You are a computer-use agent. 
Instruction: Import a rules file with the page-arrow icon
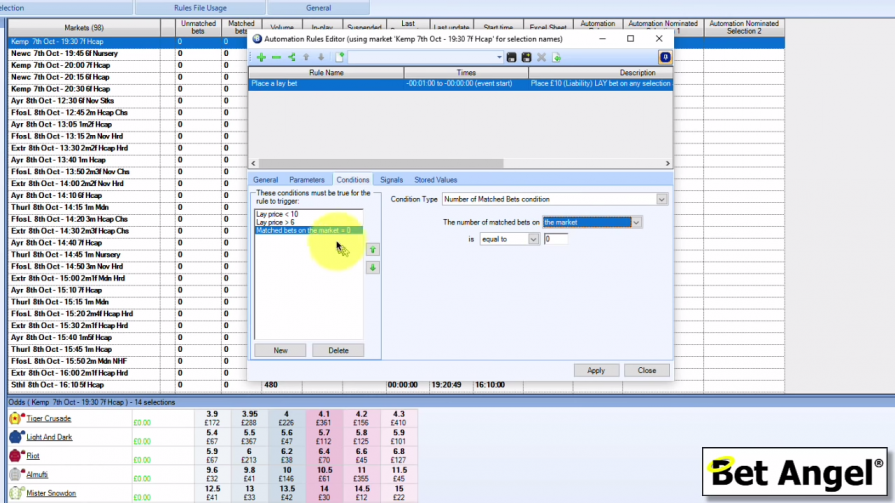557,58
